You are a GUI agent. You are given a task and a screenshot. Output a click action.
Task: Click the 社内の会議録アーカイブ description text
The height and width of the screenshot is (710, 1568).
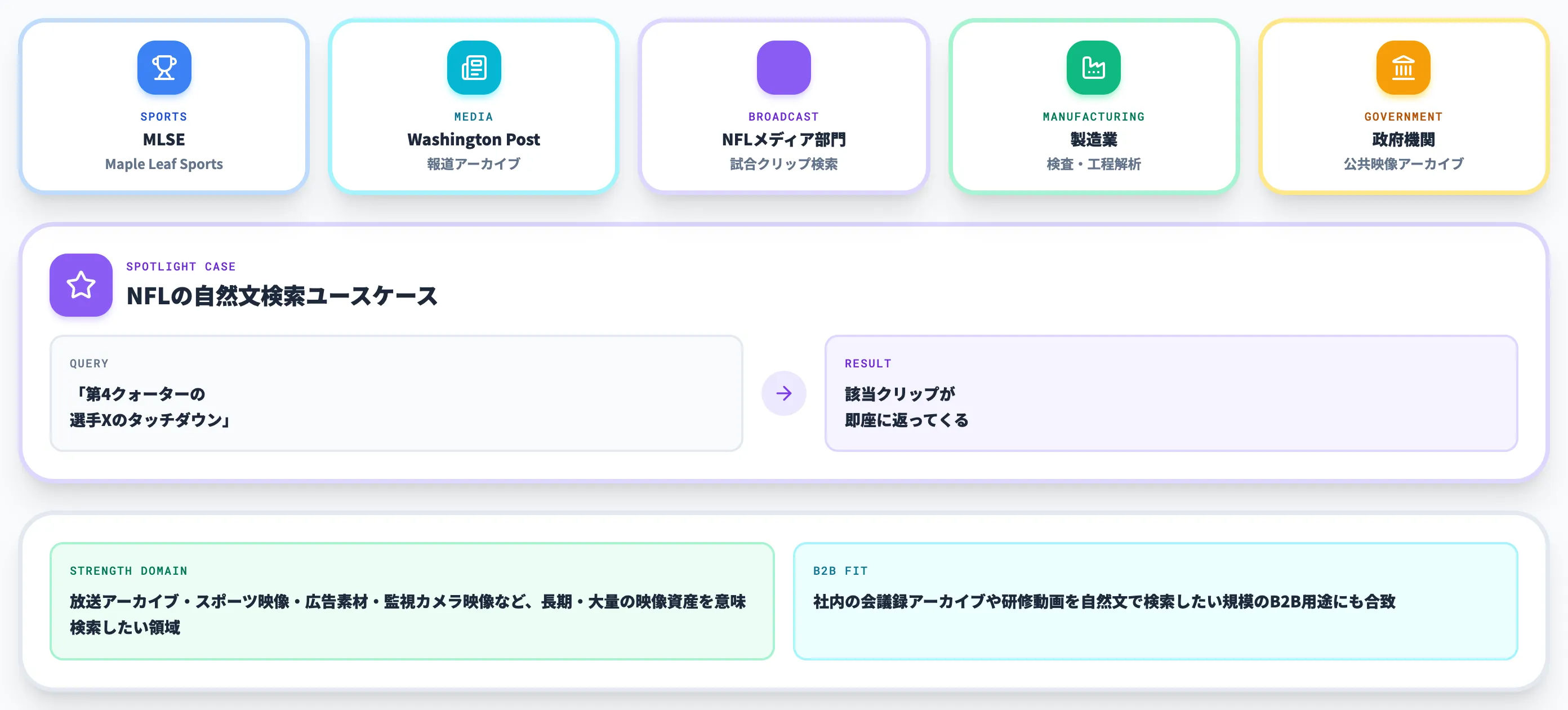click(x=1104, y=602)
